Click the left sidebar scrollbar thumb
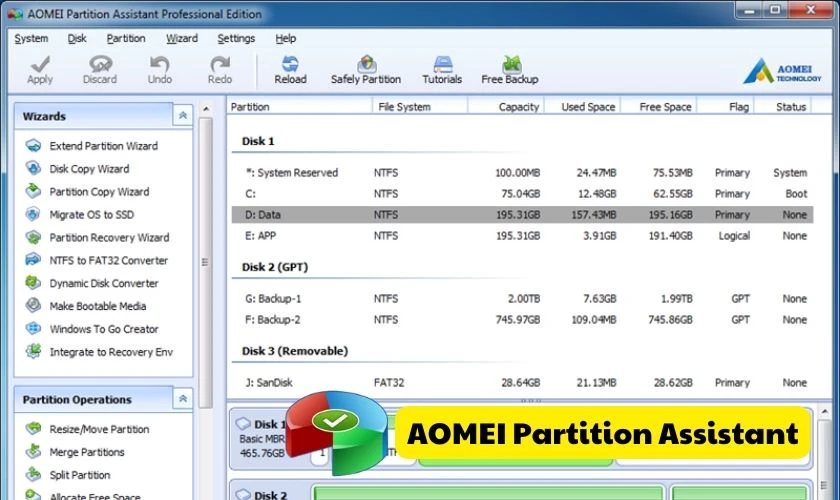Screen dimensions: 840x500 (206, 263)
